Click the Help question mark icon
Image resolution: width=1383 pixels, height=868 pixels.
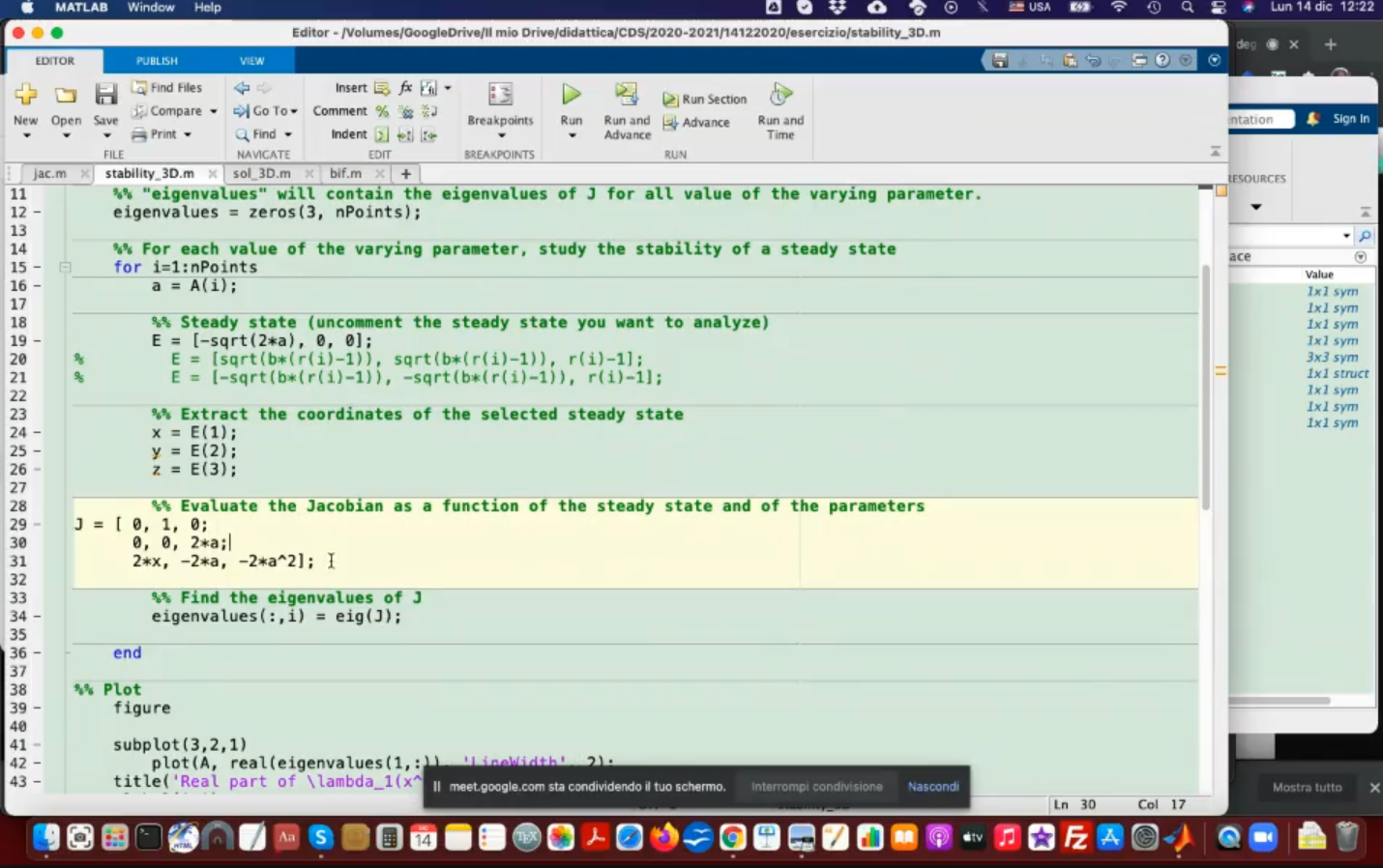1162,60
